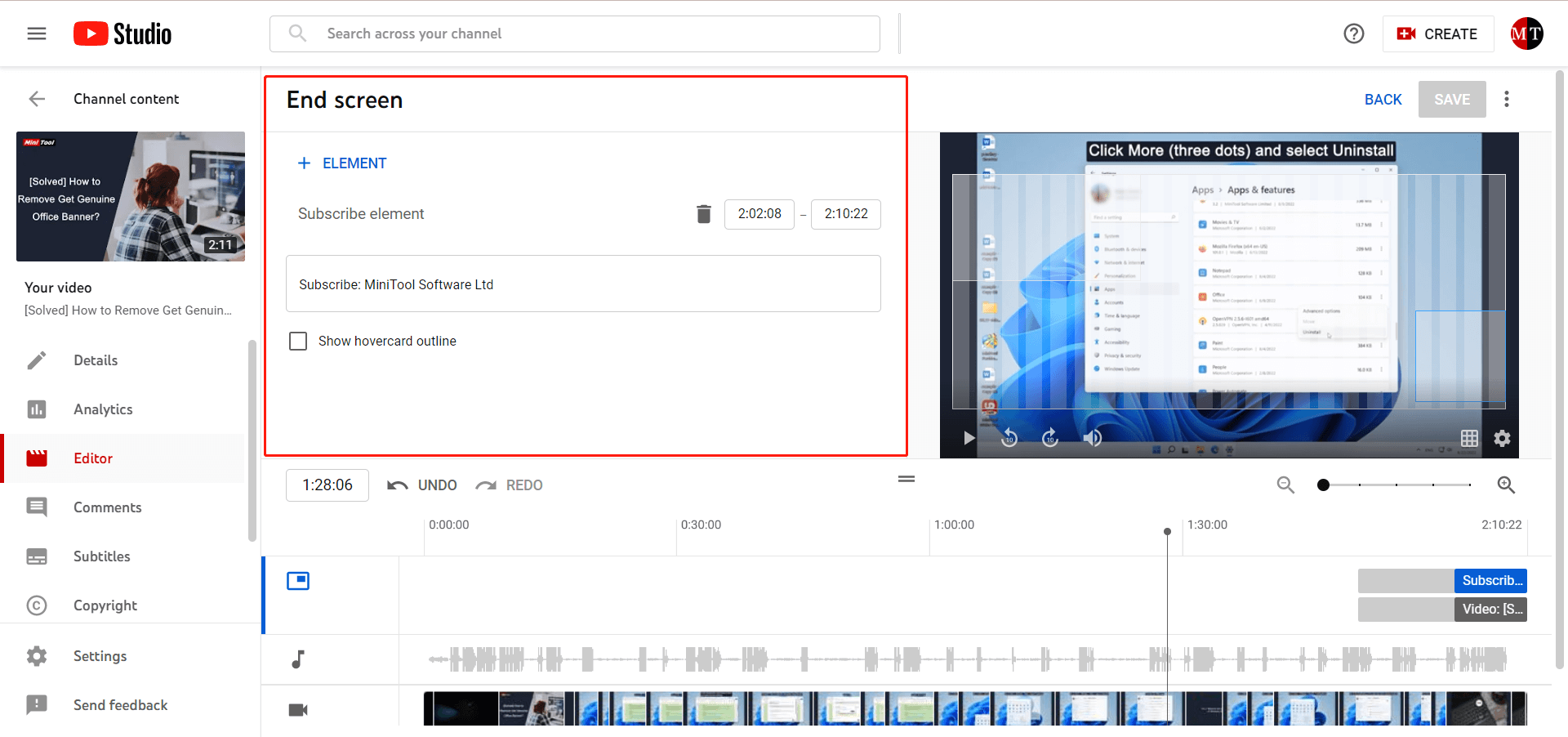Click the SAVE button
This screenshot has height=737, width=1568.
coord(1452,100)
